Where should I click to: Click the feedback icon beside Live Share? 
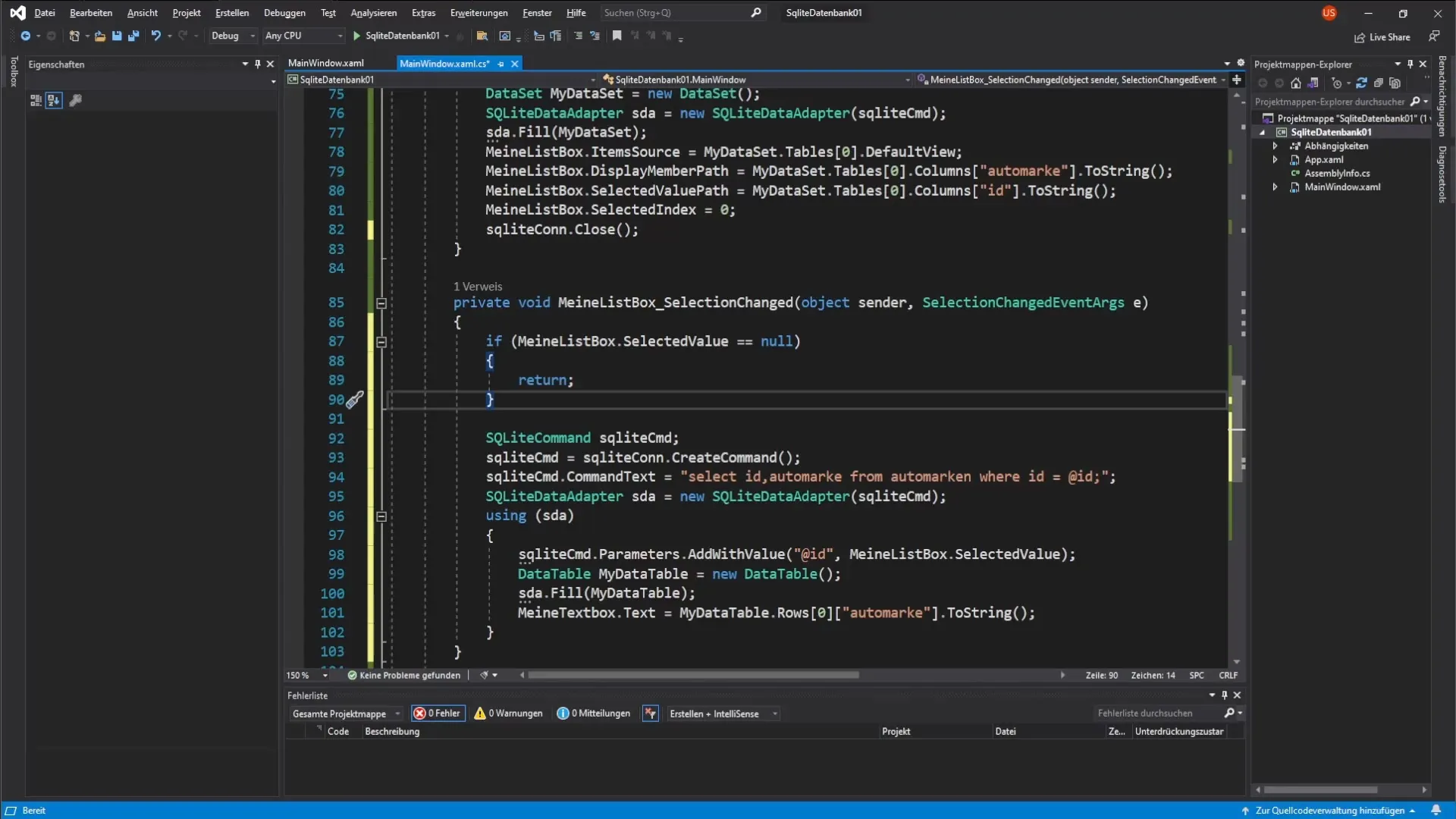coord(1434,36)
